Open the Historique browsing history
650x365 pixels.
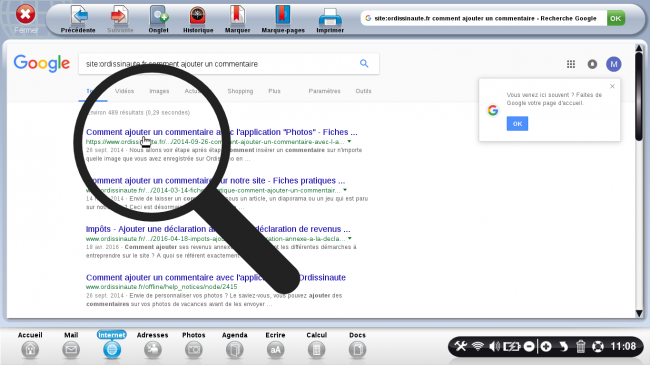click(x=198, y=19)
